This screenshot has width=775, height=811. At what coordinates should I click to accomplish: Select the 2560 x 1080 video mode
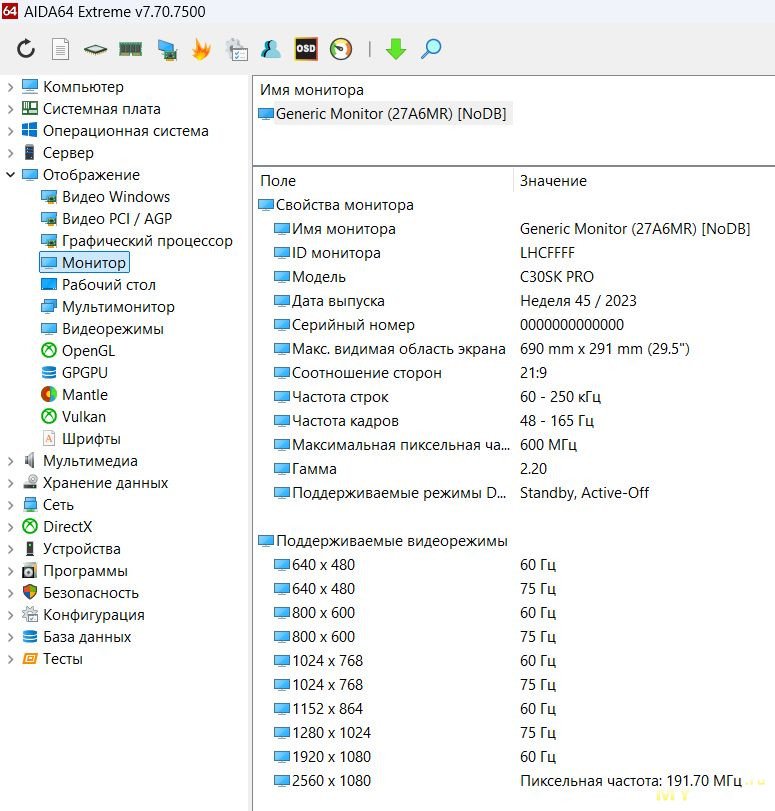(x=514, y=780)
